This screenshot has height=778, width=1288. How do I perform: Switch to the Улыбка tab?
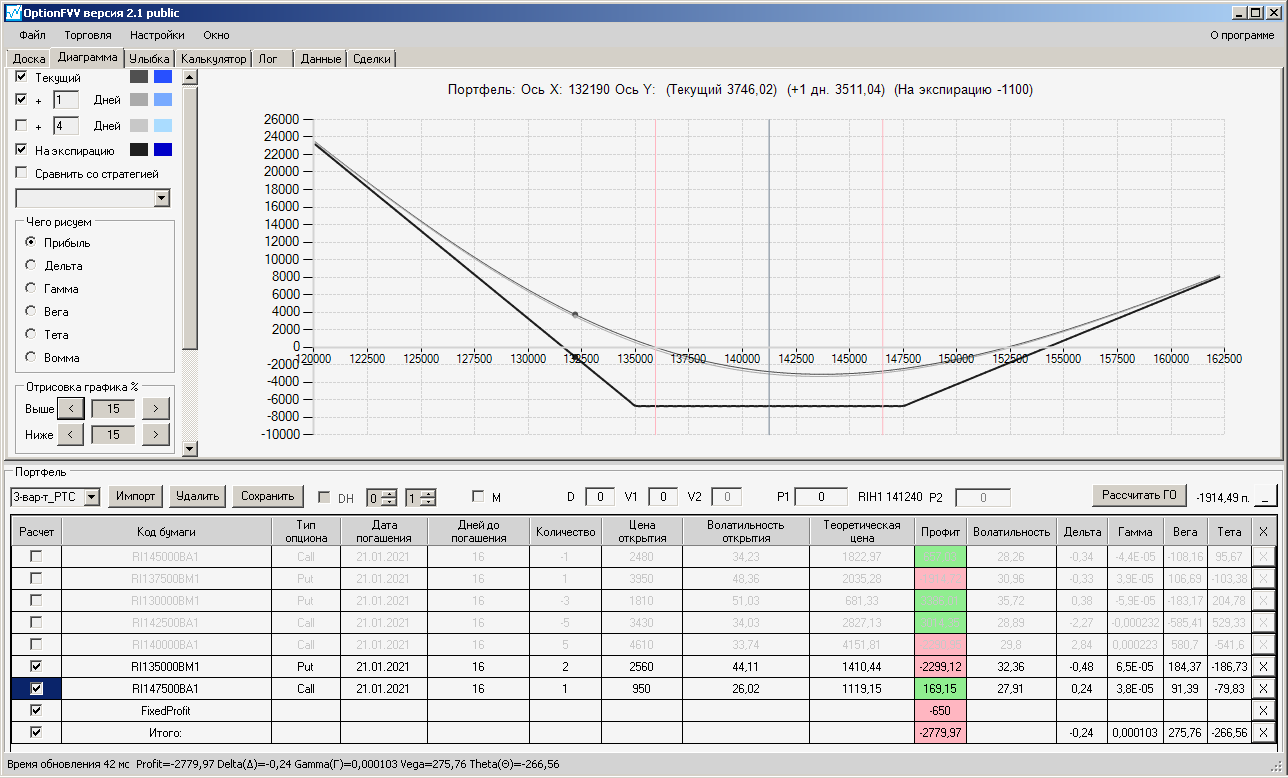point(150,59)
